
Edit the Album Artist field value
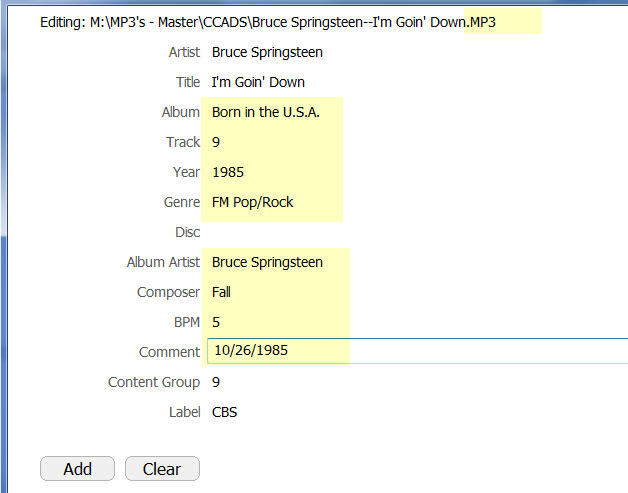coord(267,262)
